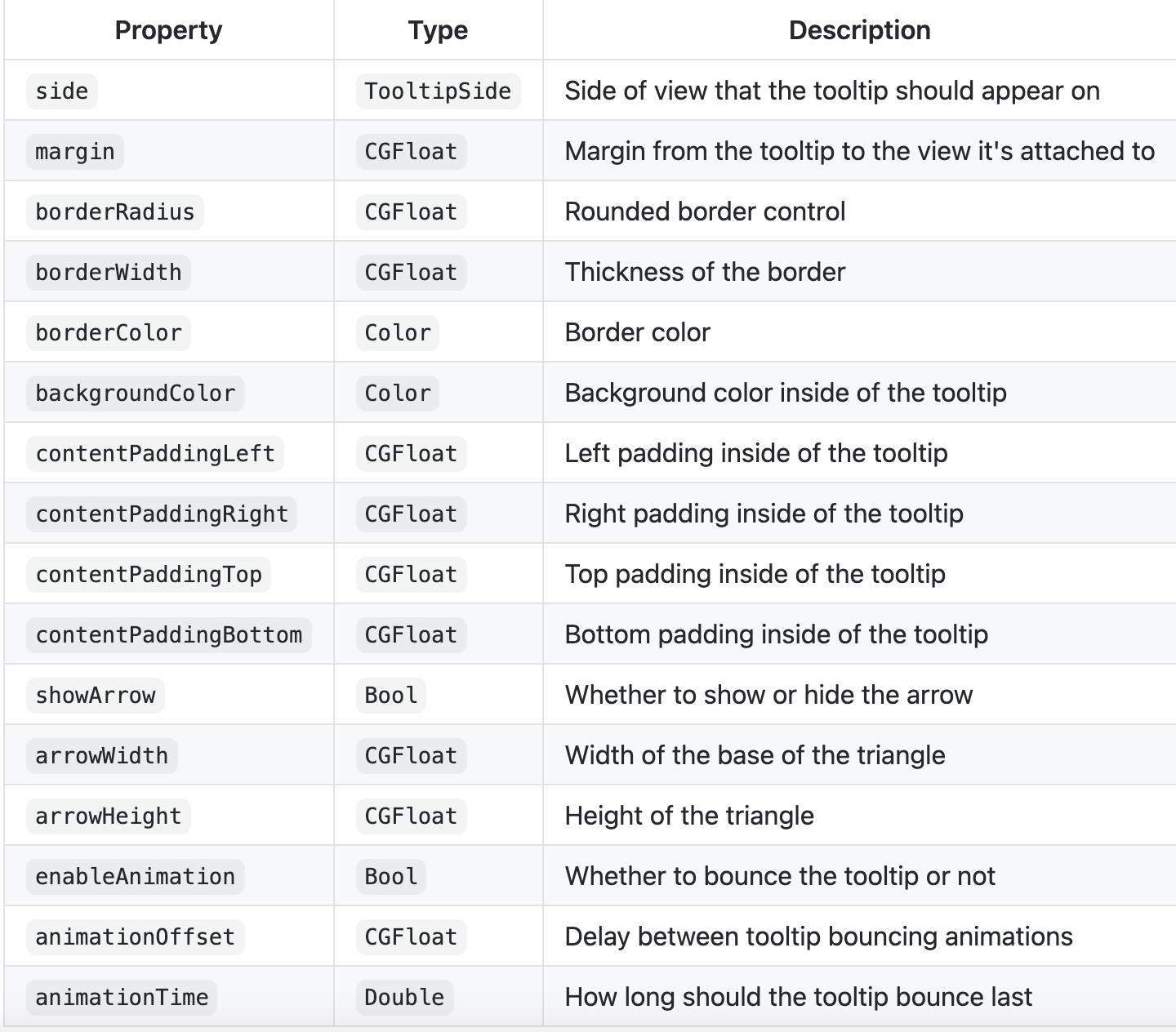The height and width of the screenshot is (1032, 1176).
Task: Select contentPaddingLeft in the Property column
Action: tap(155, 453)
